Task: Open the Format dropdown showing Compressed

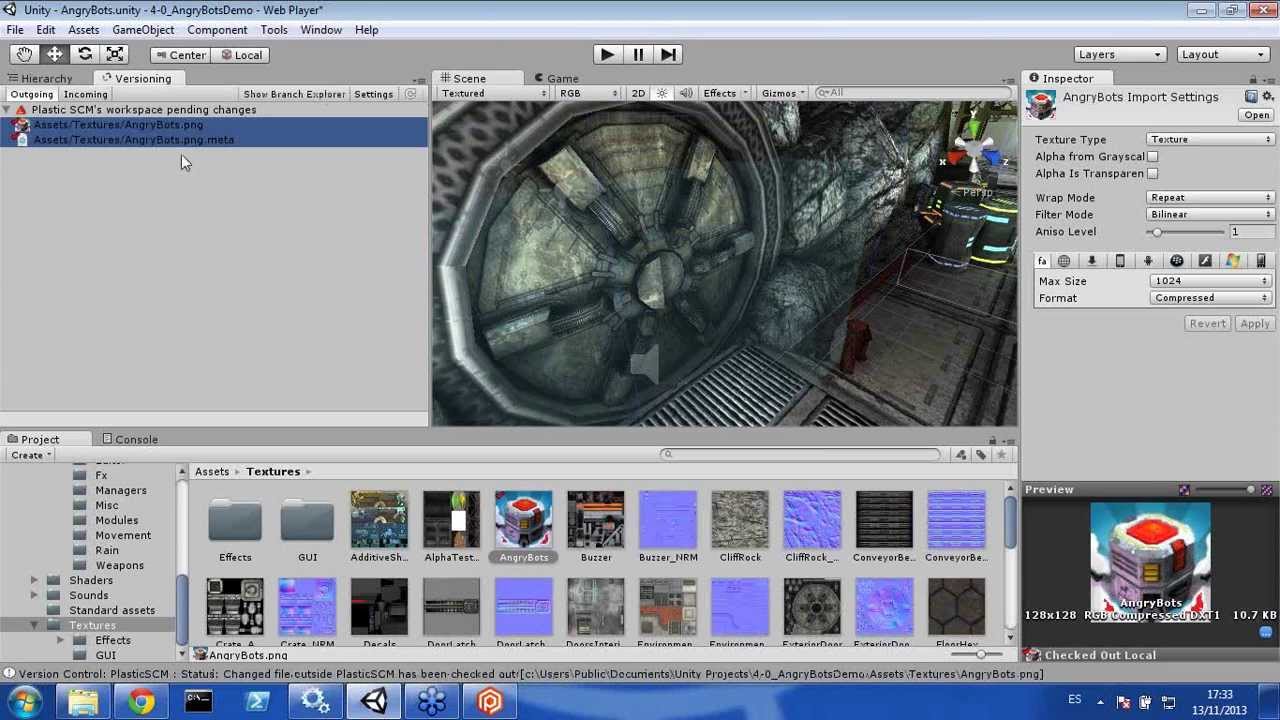Action: [x=1209, y=297]
